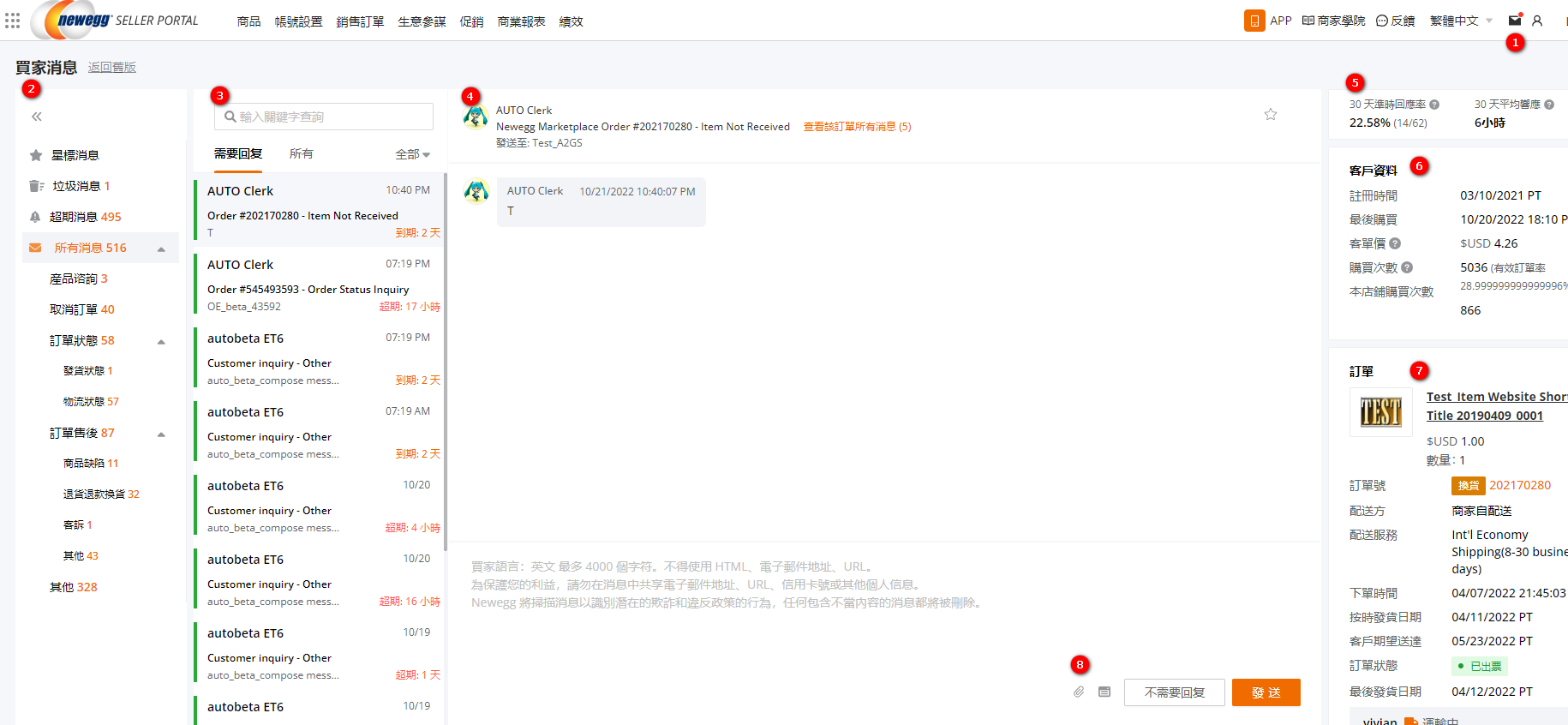Switch to the 所有 tab
The height and width of the screenshot is (725, 1568).
click(302, 153)
